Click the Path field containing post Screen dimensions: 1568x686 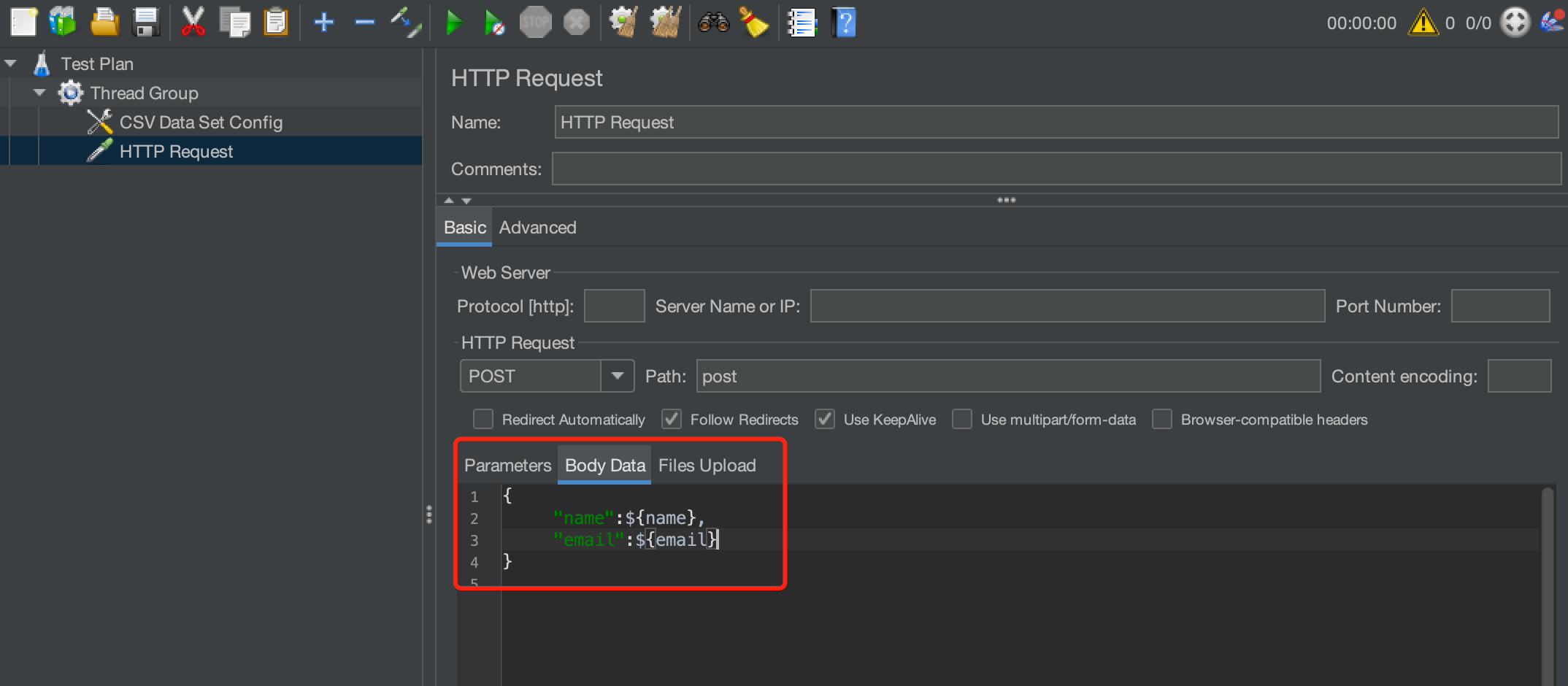pyautogui.click(x=1008, y=376)
